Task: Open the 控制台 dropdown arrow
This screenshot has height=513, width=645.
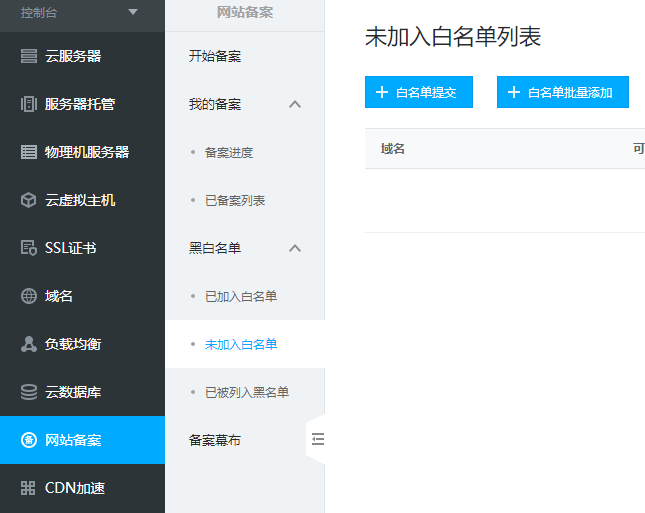Action: (133, 12)
